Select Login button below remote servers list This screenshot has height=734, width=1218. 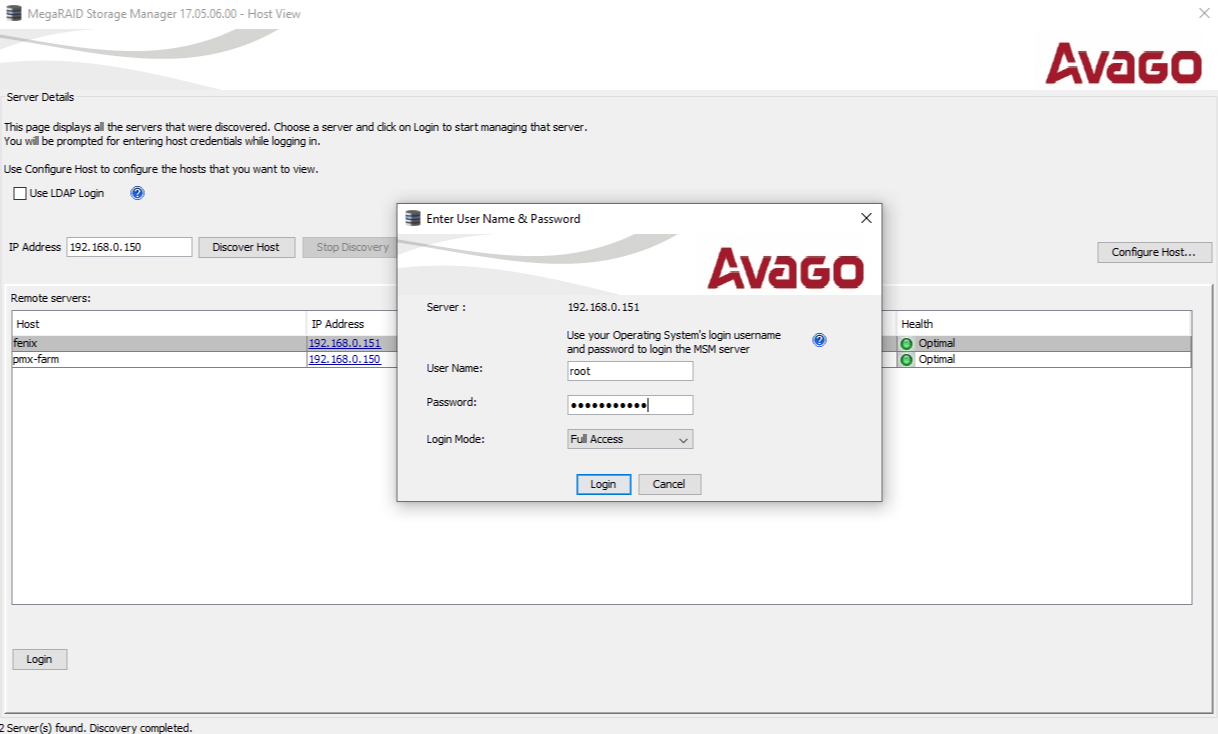pos(39,659)
